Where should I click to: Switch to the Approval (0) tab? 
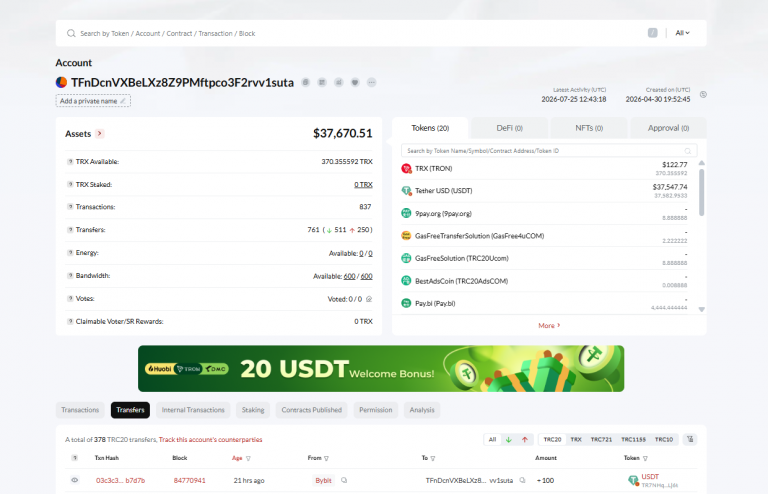pyautogui.click(x=668, y=128)
